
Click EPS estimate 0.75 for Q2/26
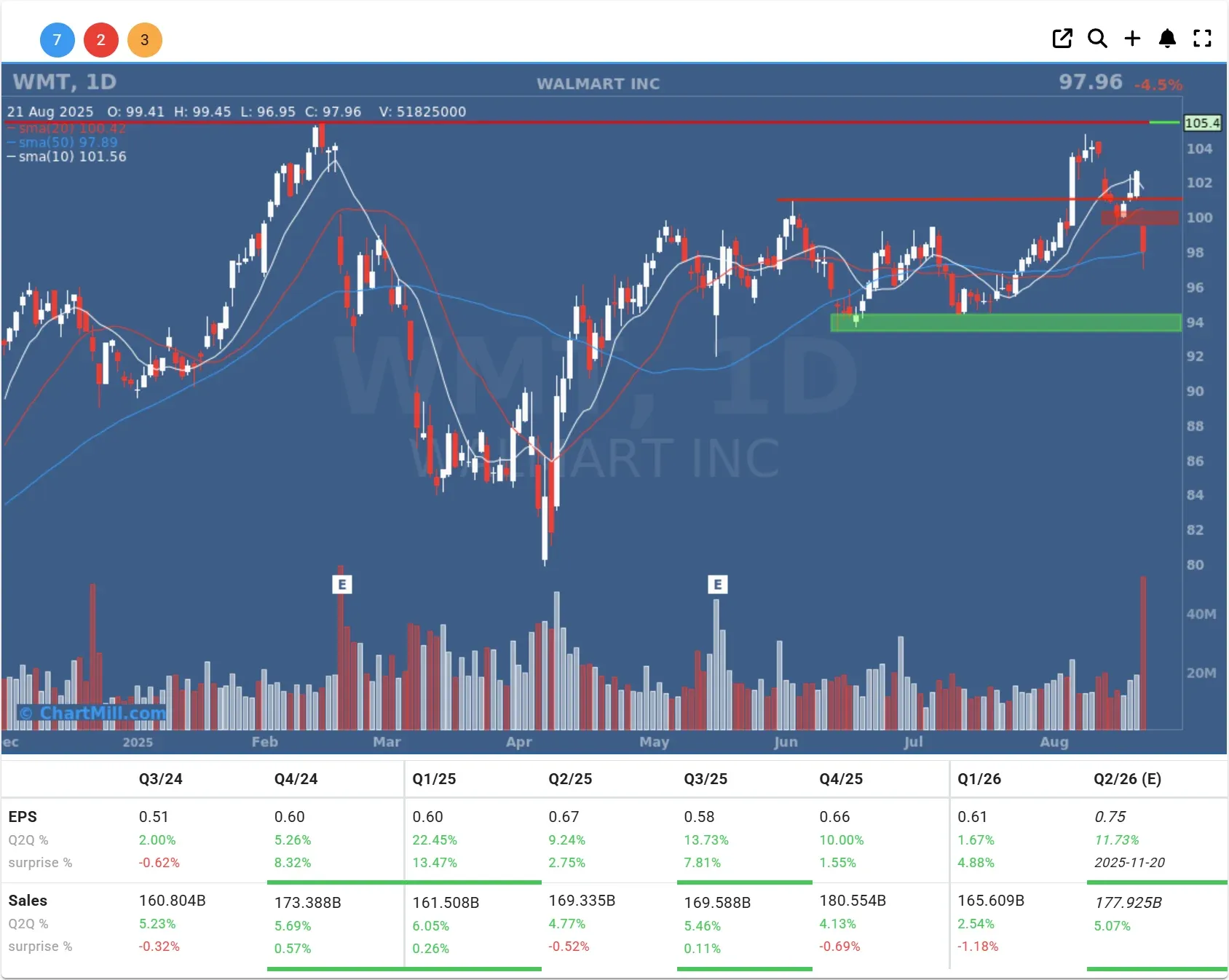(1110, 817)
